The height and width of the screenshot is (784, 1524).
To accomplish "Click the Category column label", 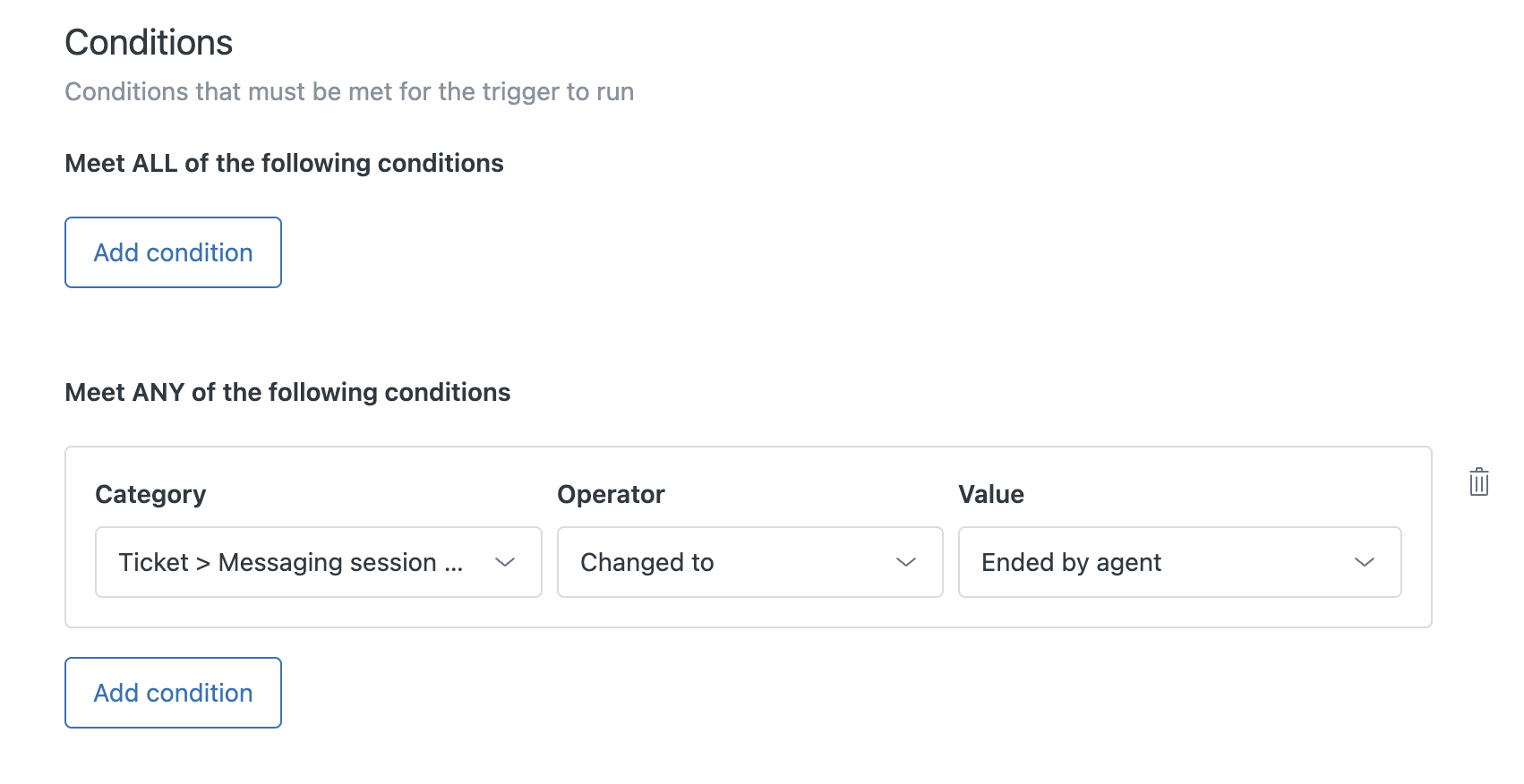I will (x=150, y=494).
